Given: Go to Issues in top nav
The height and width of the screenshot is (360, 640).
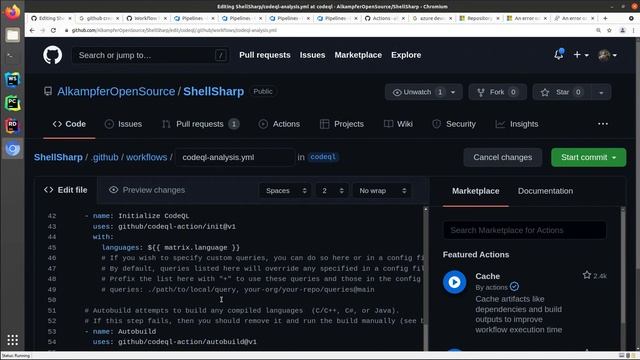Looking at the screenshot, I should click(x=312, y=55).
